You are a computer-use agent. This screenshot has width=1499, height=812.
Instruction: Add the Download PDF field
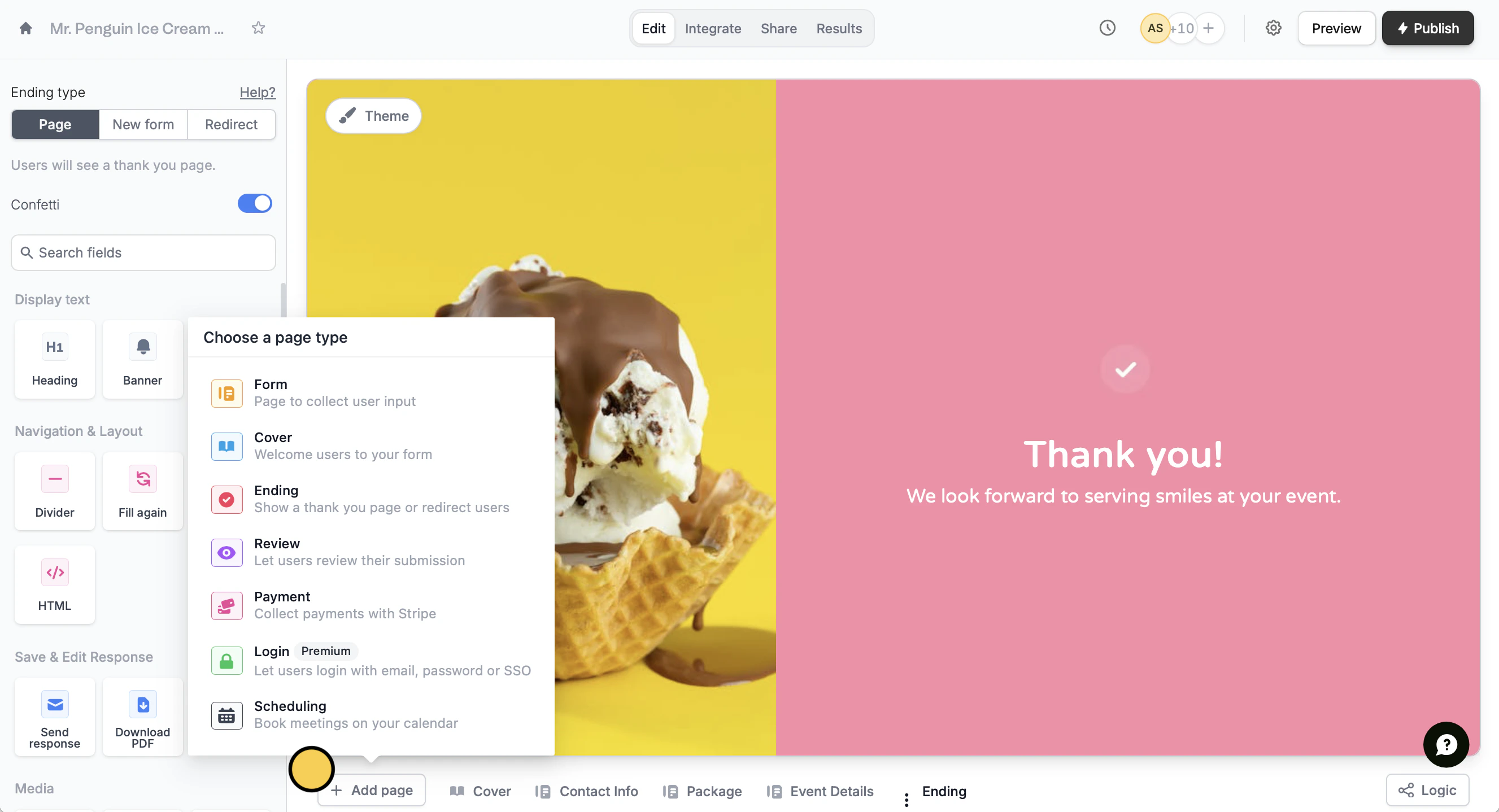point(142,717)
